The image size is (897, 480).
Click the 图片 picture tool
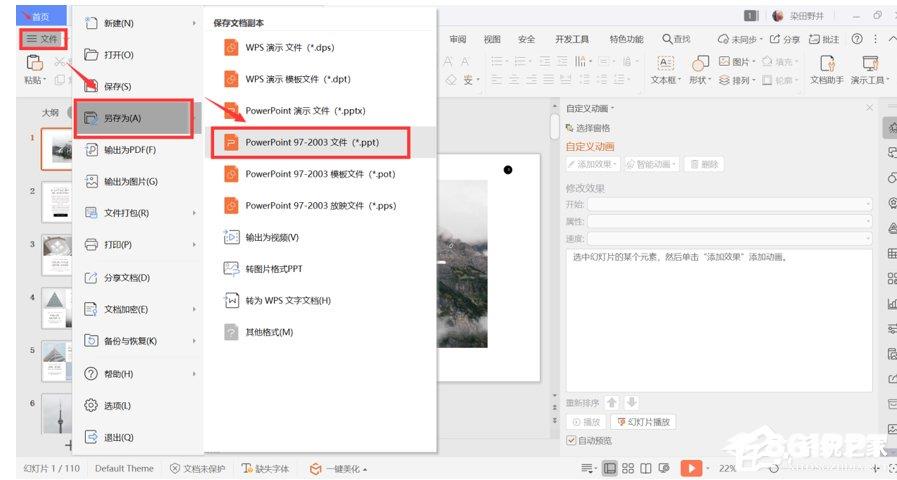point(737,61)
